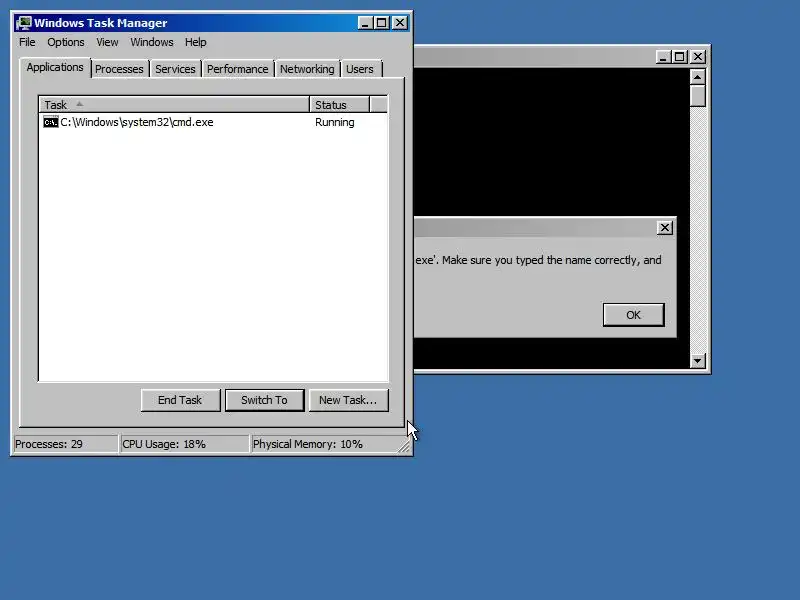
Task: Open the Help menu
Action: [195, 42]
